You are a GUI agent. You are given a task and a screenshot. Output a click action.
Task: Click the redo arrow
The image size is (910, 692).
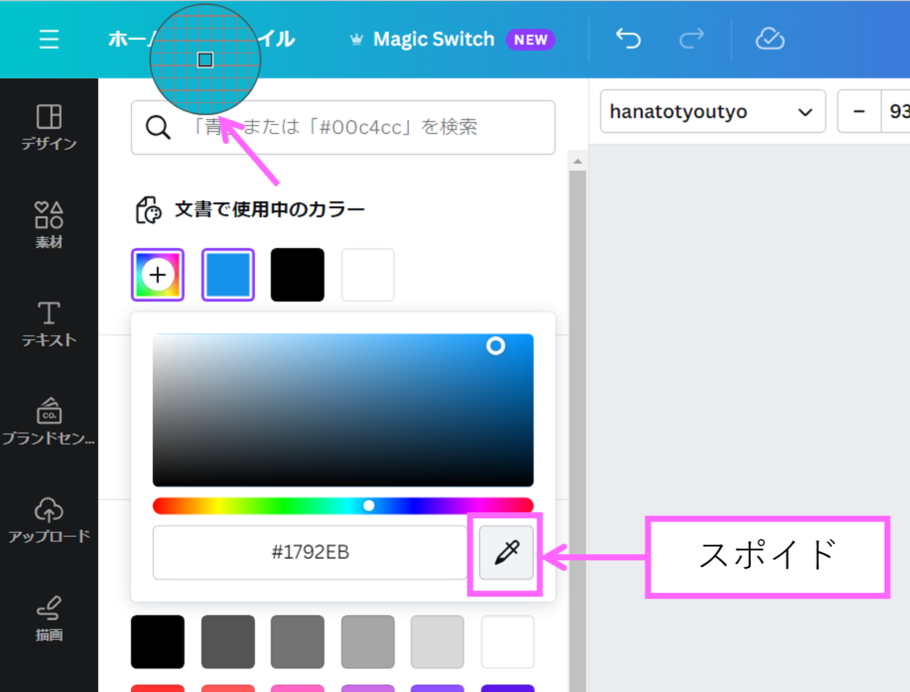pos(691,39)
